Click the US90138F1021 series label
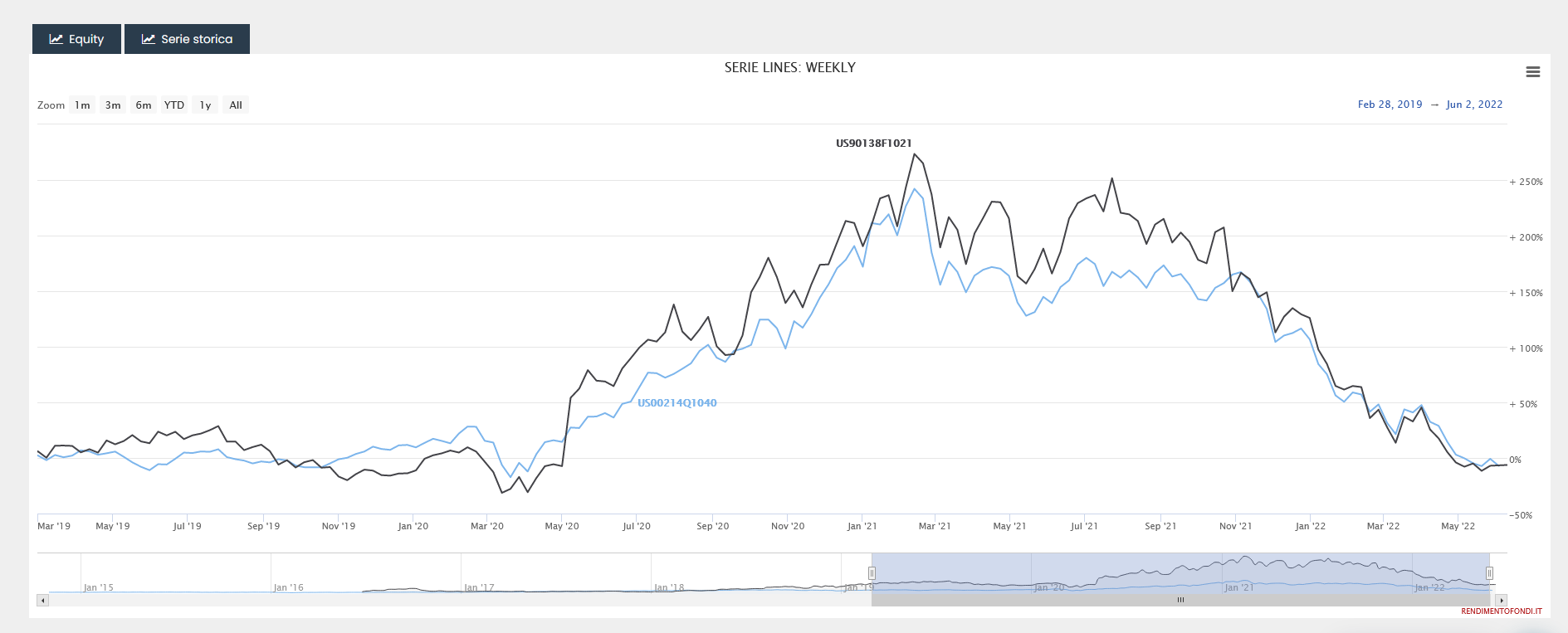The height and width of the screenshot is (633, 1568). pos(873,144)
